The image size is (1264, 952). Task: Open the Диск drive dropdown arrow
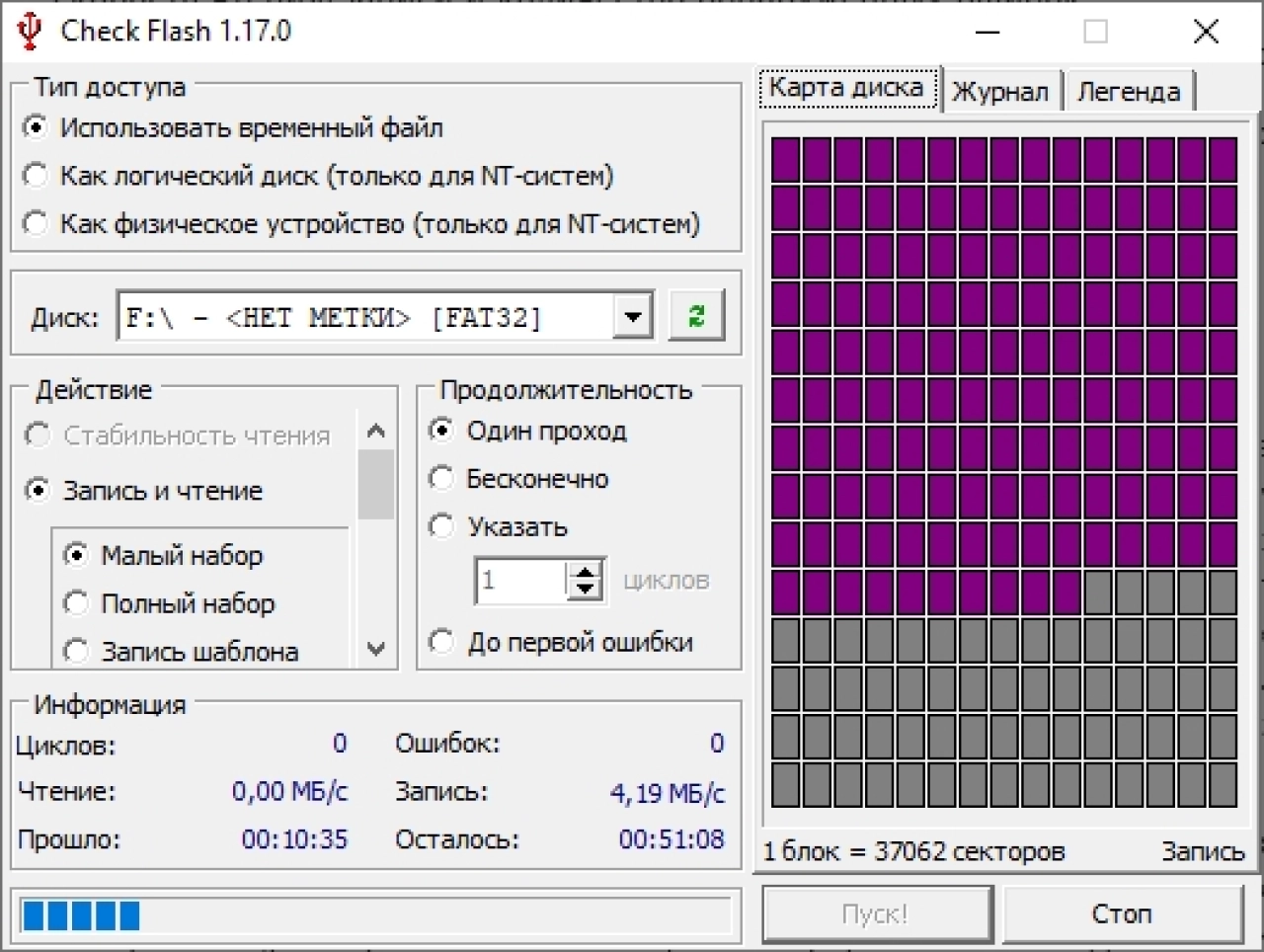click(632, 317)
